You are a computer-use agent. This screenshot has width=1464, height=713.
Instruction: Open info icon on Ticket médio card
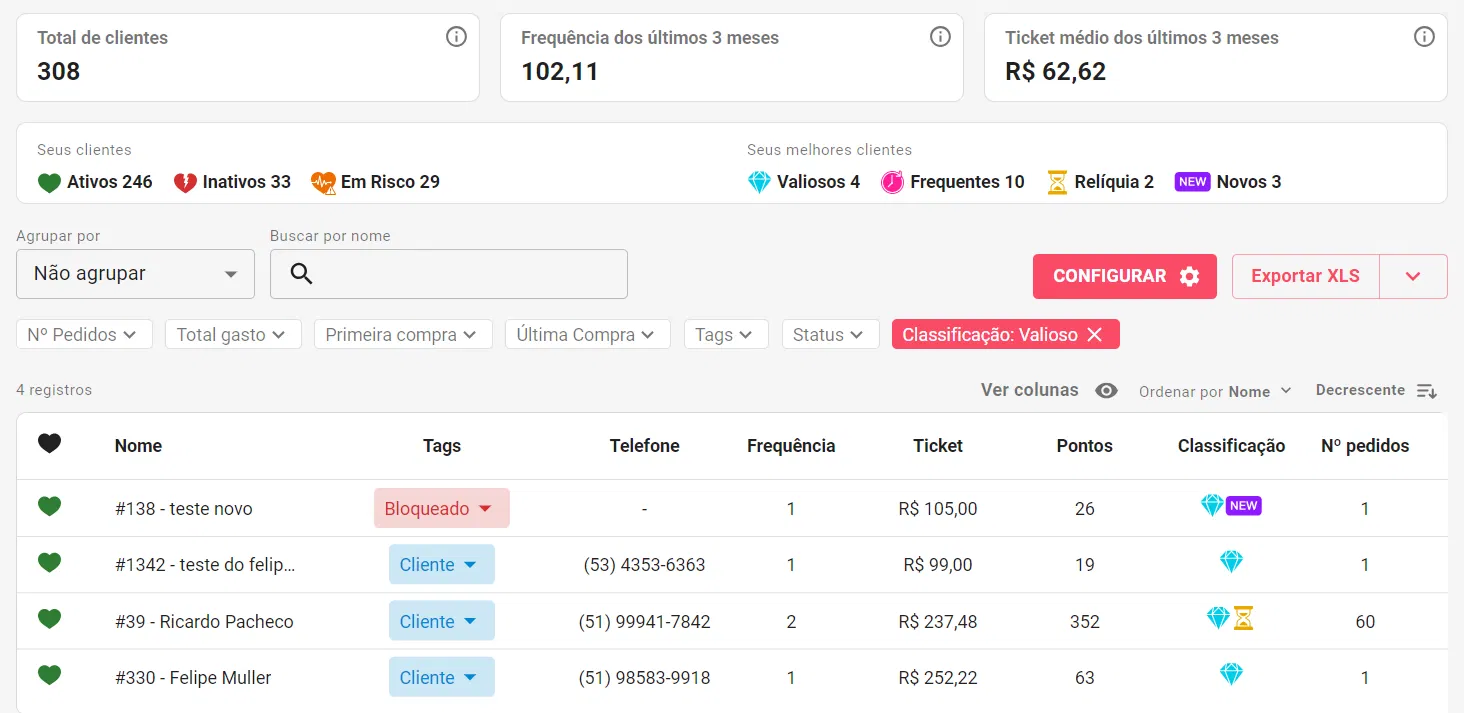(x=1424, y=37)
